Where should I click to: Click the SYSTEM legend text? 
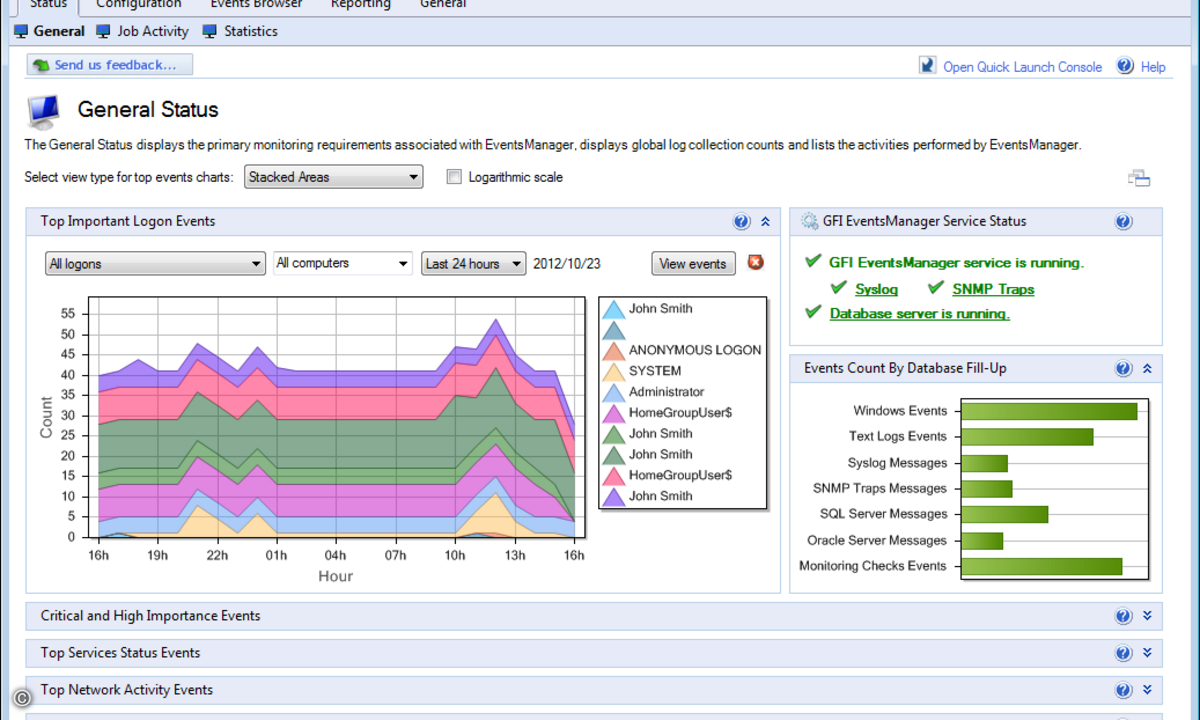[x=655, y=371]
